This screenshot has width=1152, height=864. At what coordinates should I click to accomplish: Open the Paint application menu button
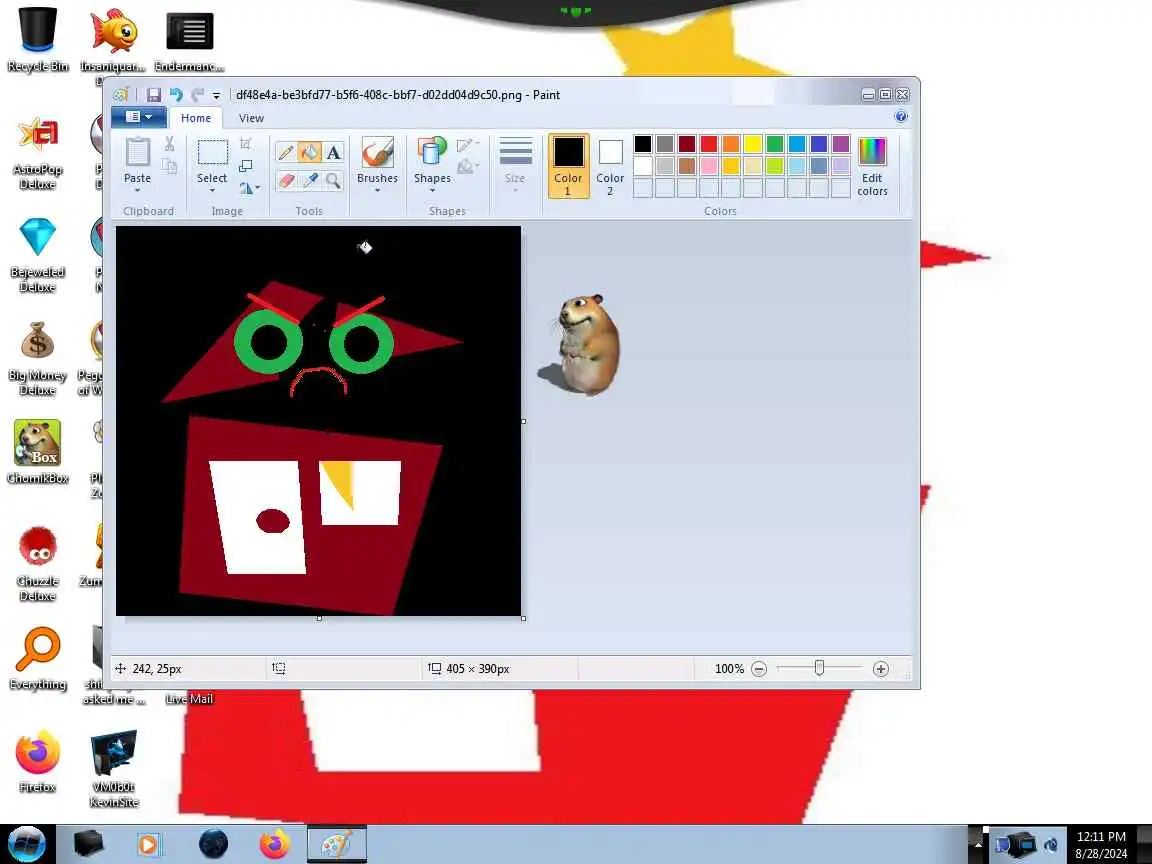click(138, 117)
